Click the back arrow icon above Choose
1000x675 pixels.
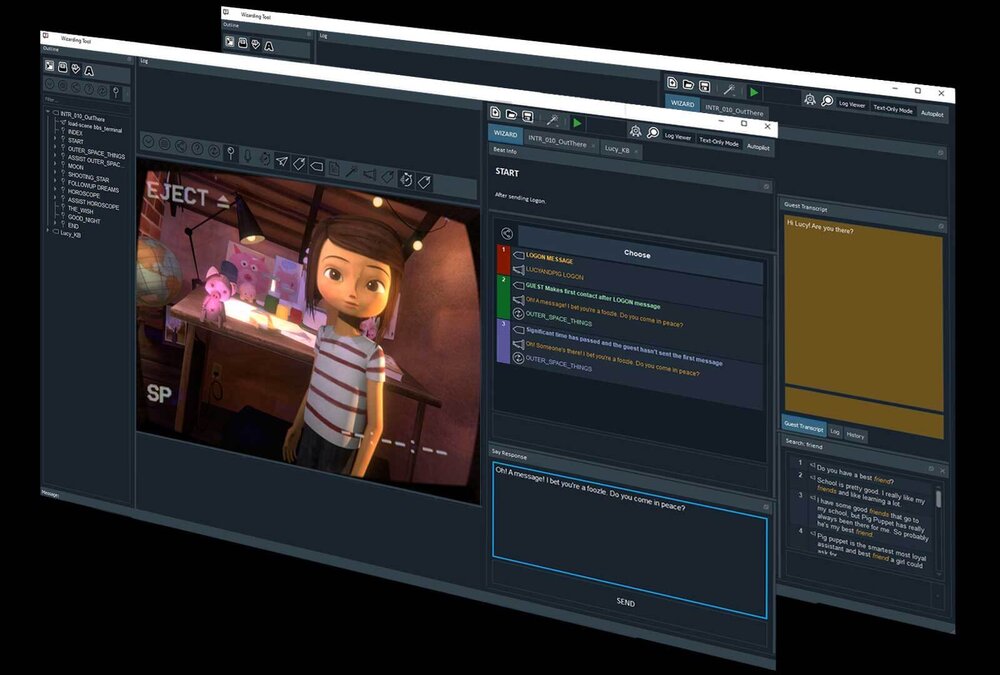click(x=507, y=233)
